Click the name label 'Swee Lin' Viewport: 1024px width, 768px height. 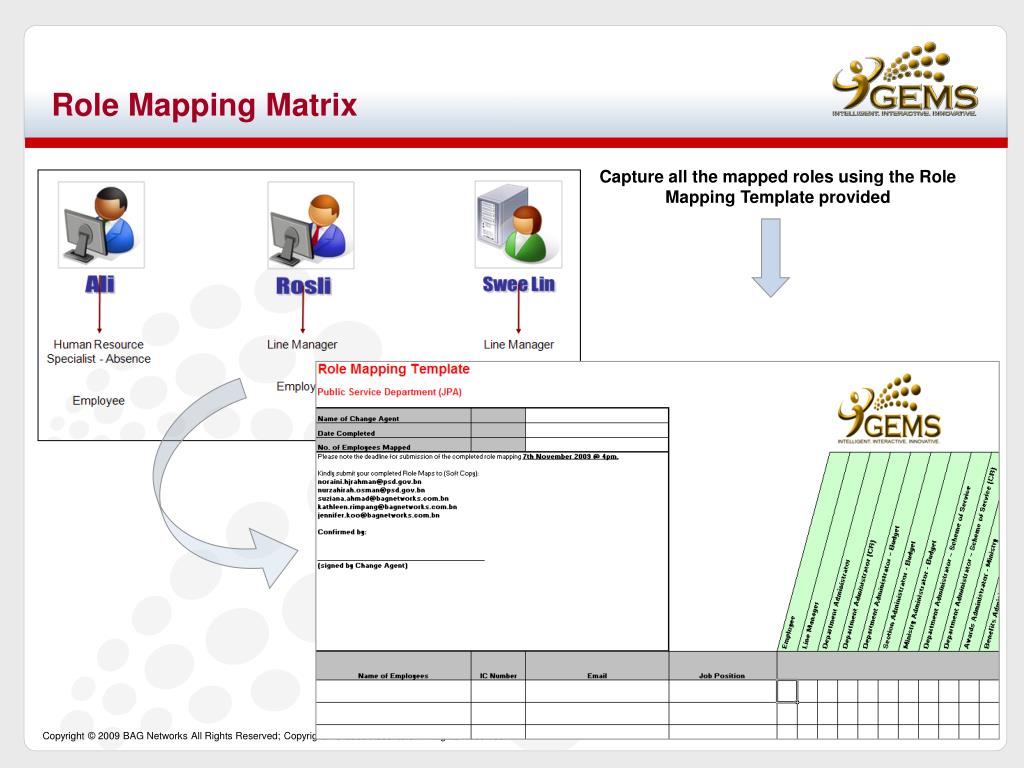click(519, 285)
